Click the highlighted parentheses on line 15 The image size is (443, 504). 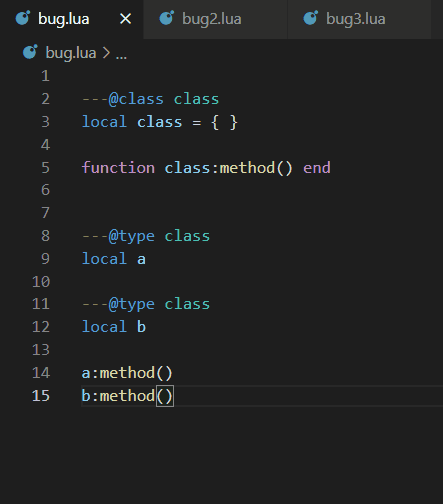click(165, 396)
